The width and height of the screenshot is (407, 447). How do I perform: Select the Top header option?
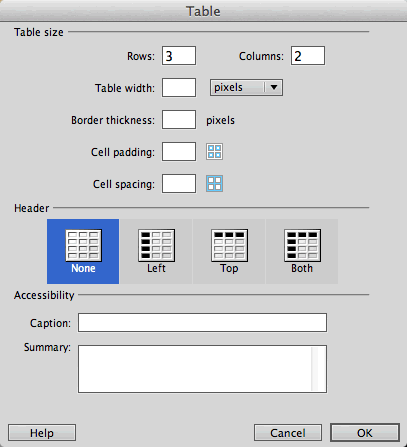pos(229,251)
